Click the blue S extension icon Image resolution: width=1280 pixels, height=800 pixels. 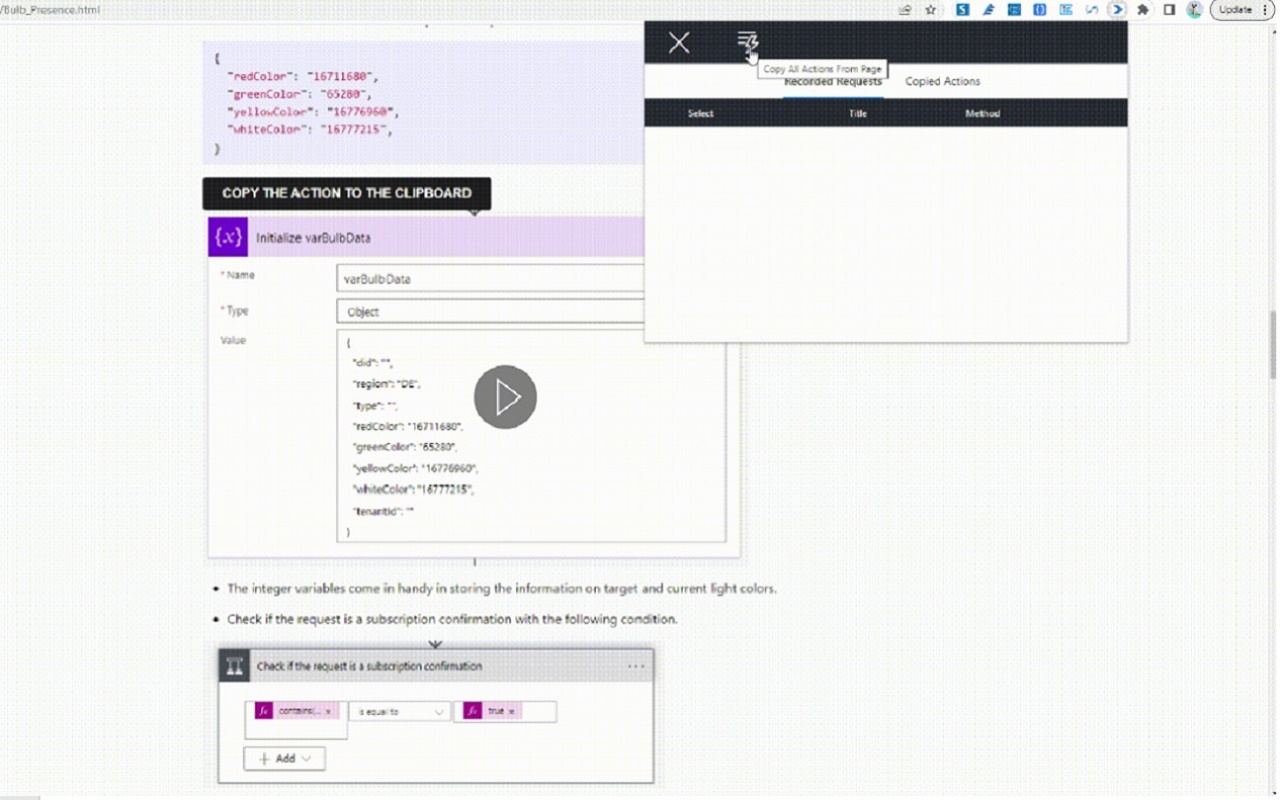[962, 9]
